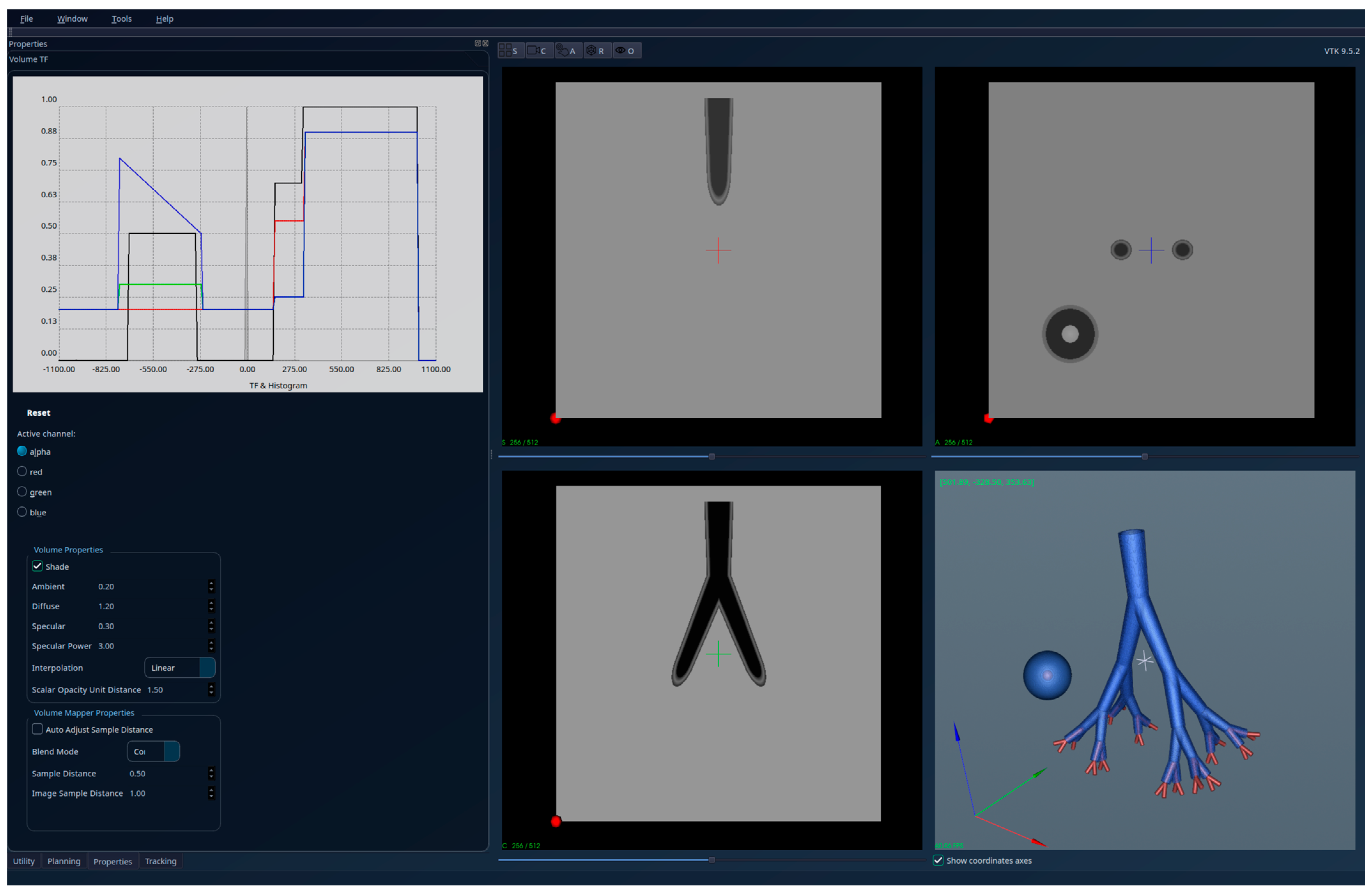Open the Tools menu
The image size is (1372, 895).
tap(121, 19)
